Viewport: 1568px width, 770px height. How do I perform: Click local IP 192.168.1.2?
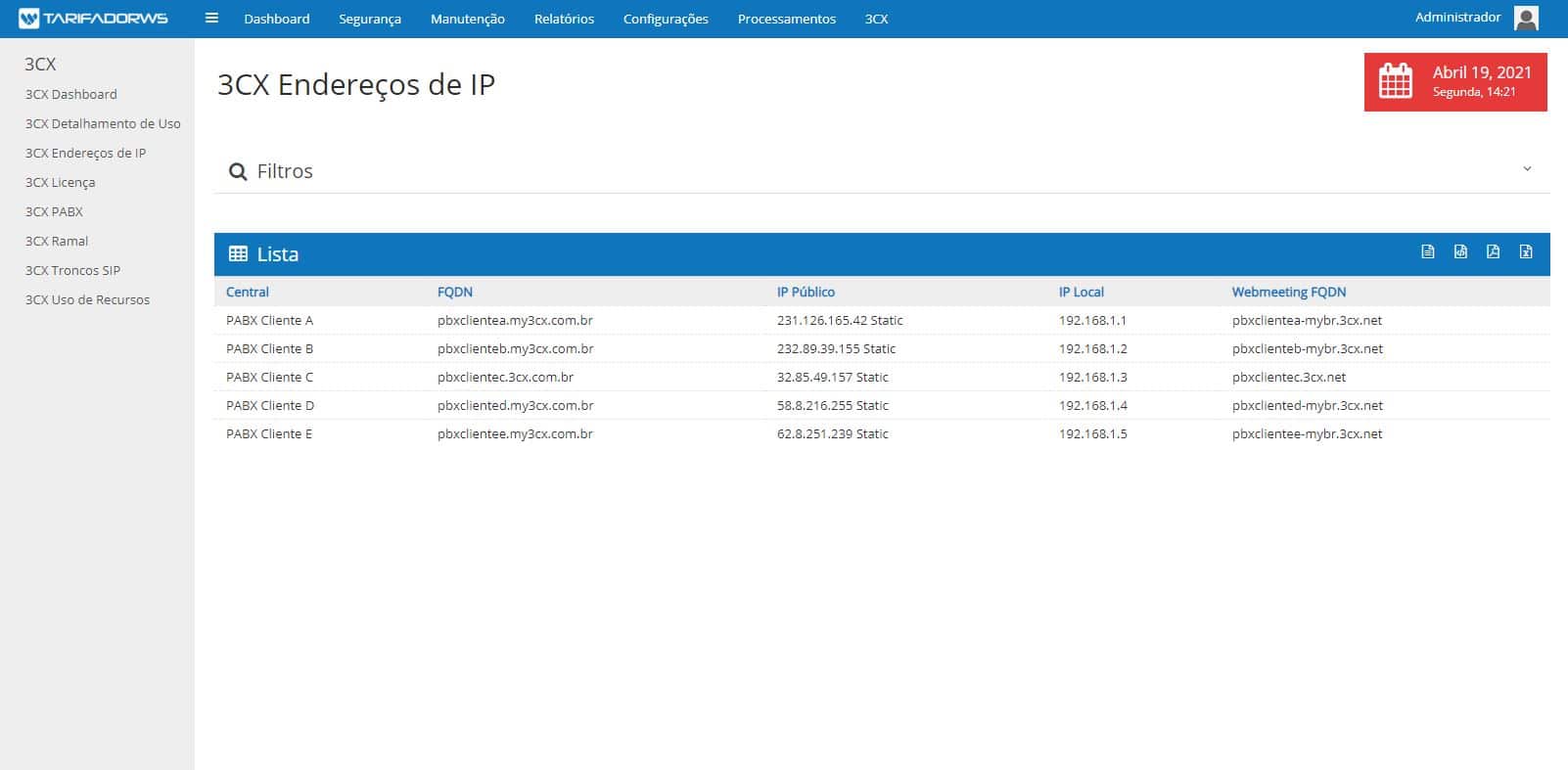[1092, 348]
